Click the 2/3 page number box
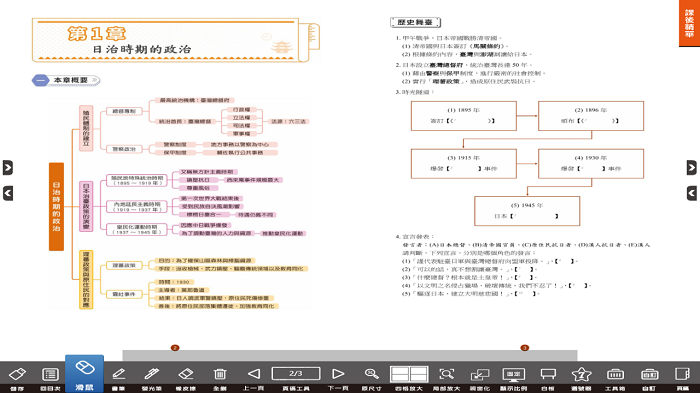The width and height of the screenshot is (700, 393). (x=296, y=374)
